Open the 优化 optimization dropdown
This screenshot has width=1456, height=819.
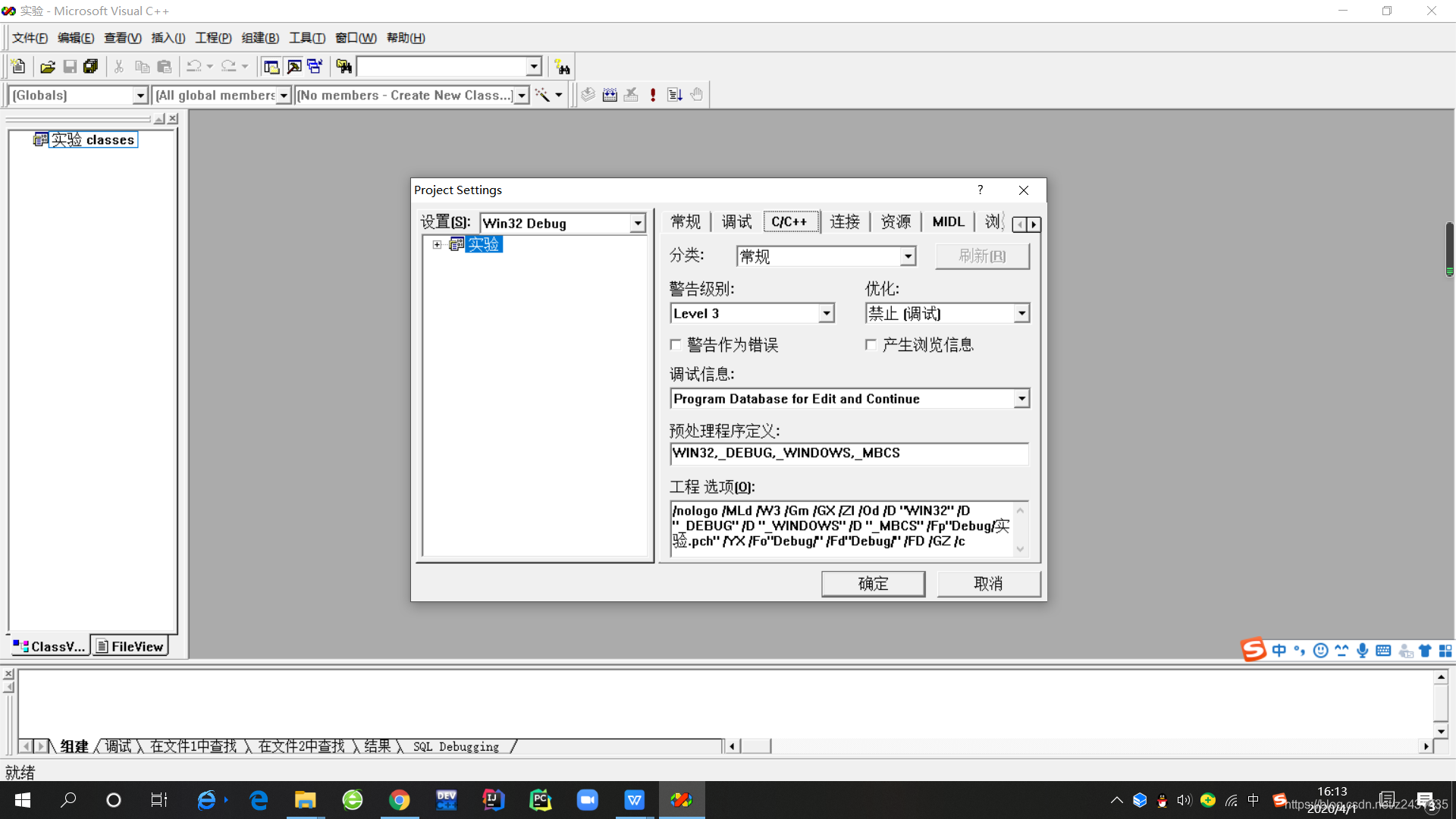click(x=1021, y=313)
